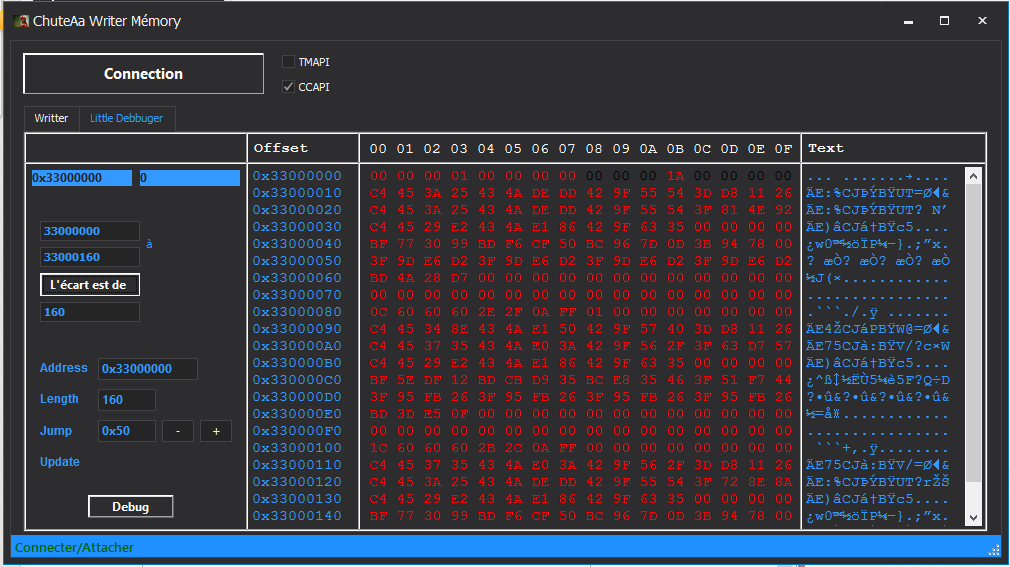1010x567 pixels.
Task: Click the blue field containing 0
Action: pos(189,178)
